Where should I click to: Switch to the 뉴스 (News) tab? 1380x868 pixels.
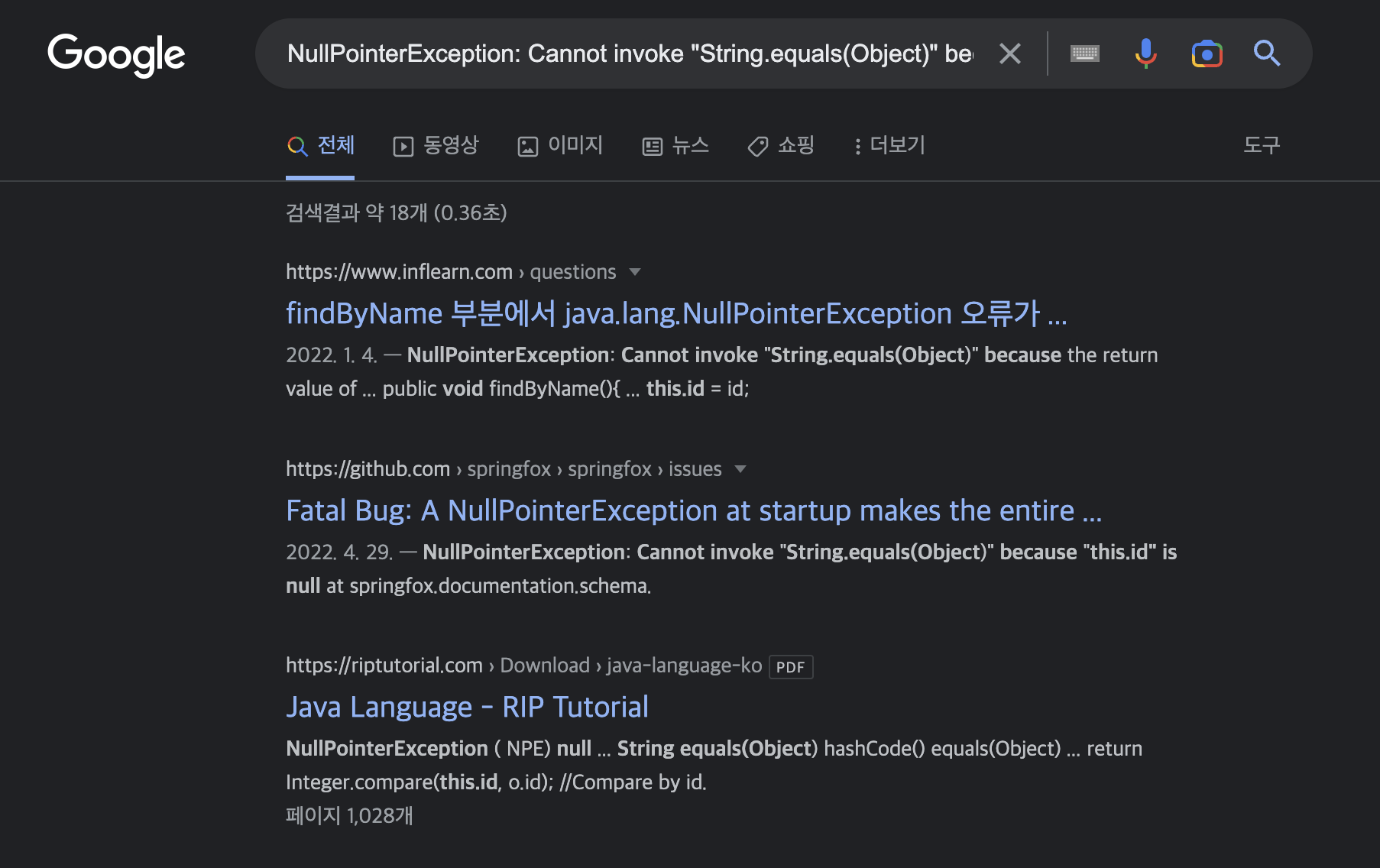[675, 145]
